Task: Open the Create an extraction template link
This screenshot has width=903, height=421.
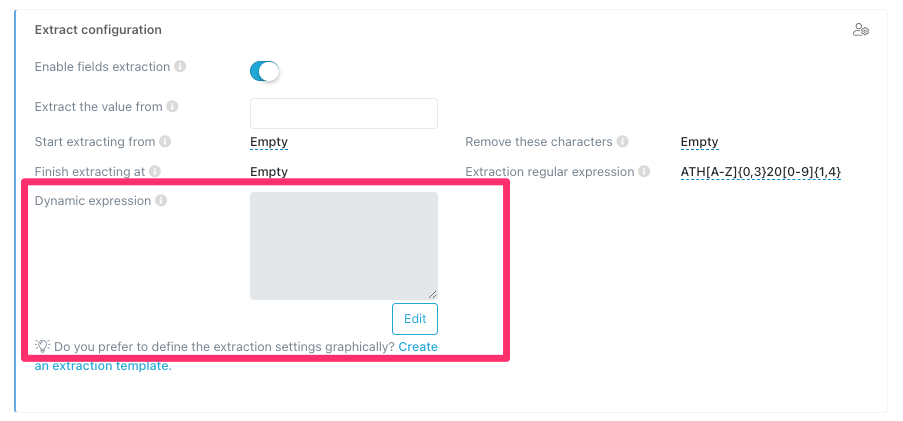Action: pyautogui.click(x=417, y=347)
